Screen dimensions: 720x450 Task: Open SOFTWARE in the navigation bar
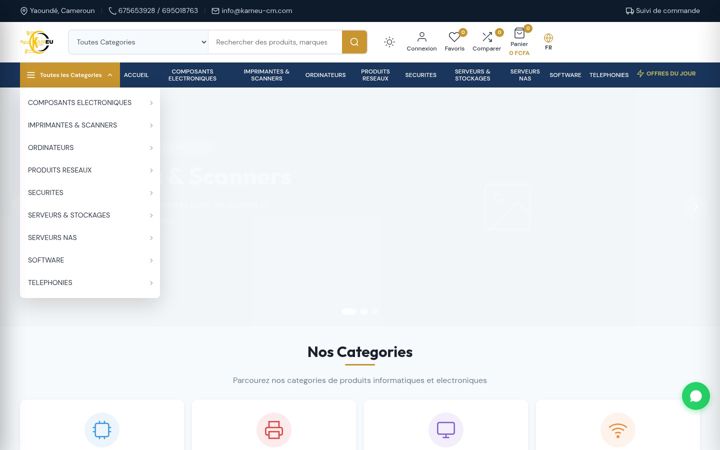pyautogui.click(x=565, y=75)
